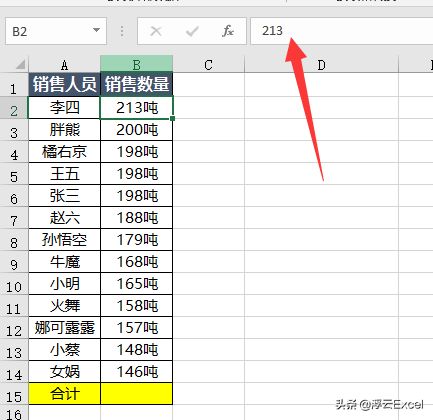Select row 13 header
Viewport: 433px width, 420px height.
[x=14, y=350]
